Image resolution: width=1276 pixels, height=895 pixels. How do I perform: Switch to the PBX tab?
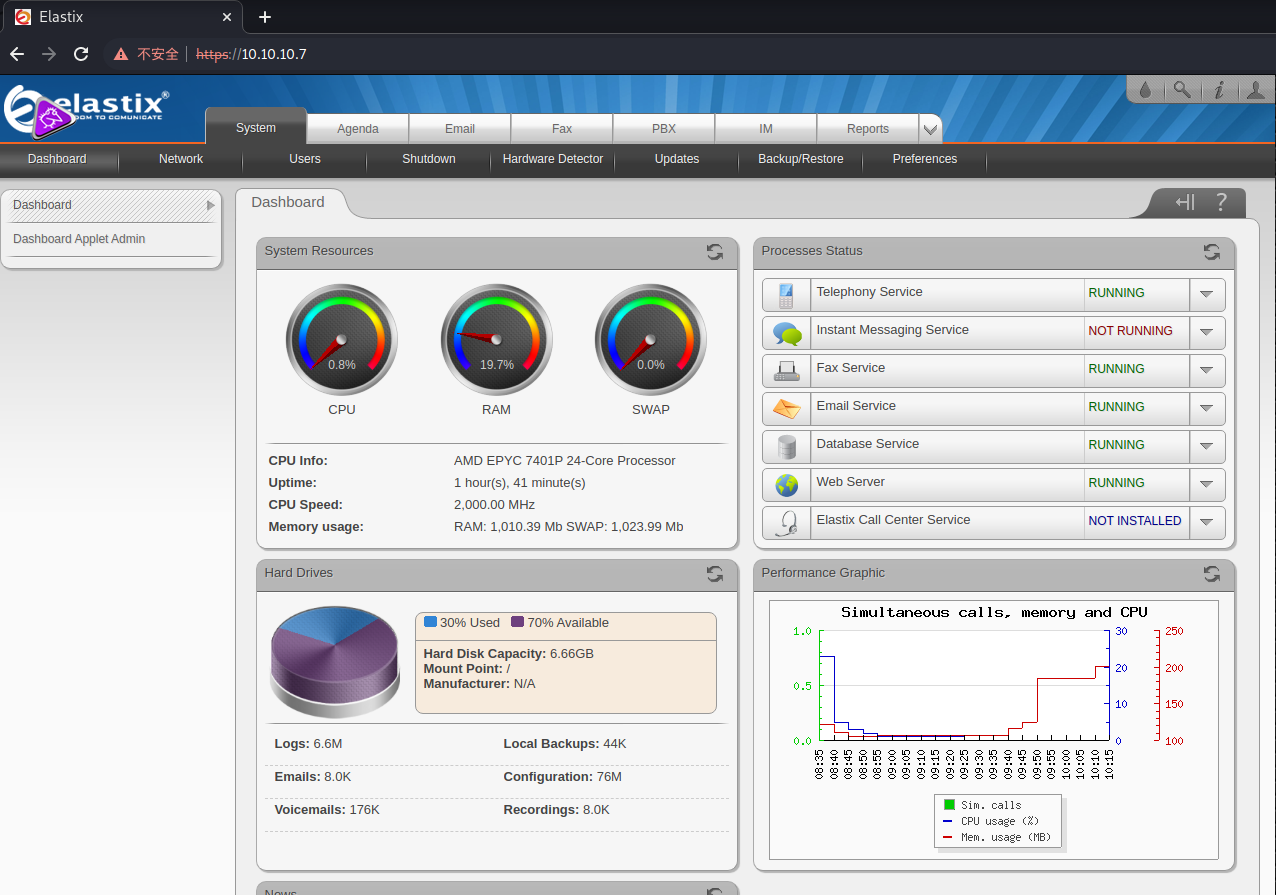[x=664, y=129]
